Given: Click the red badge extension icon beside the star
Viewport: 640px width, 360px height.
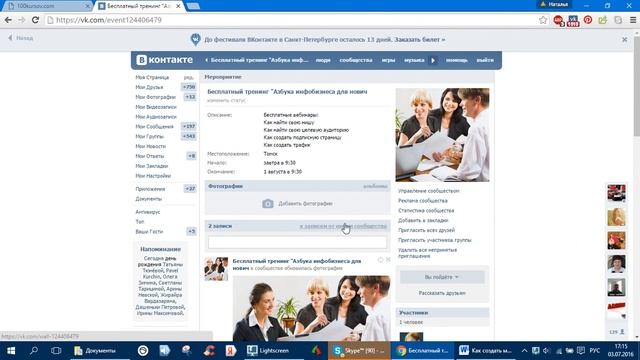Looking at the screenshot, I should point(558,20).
